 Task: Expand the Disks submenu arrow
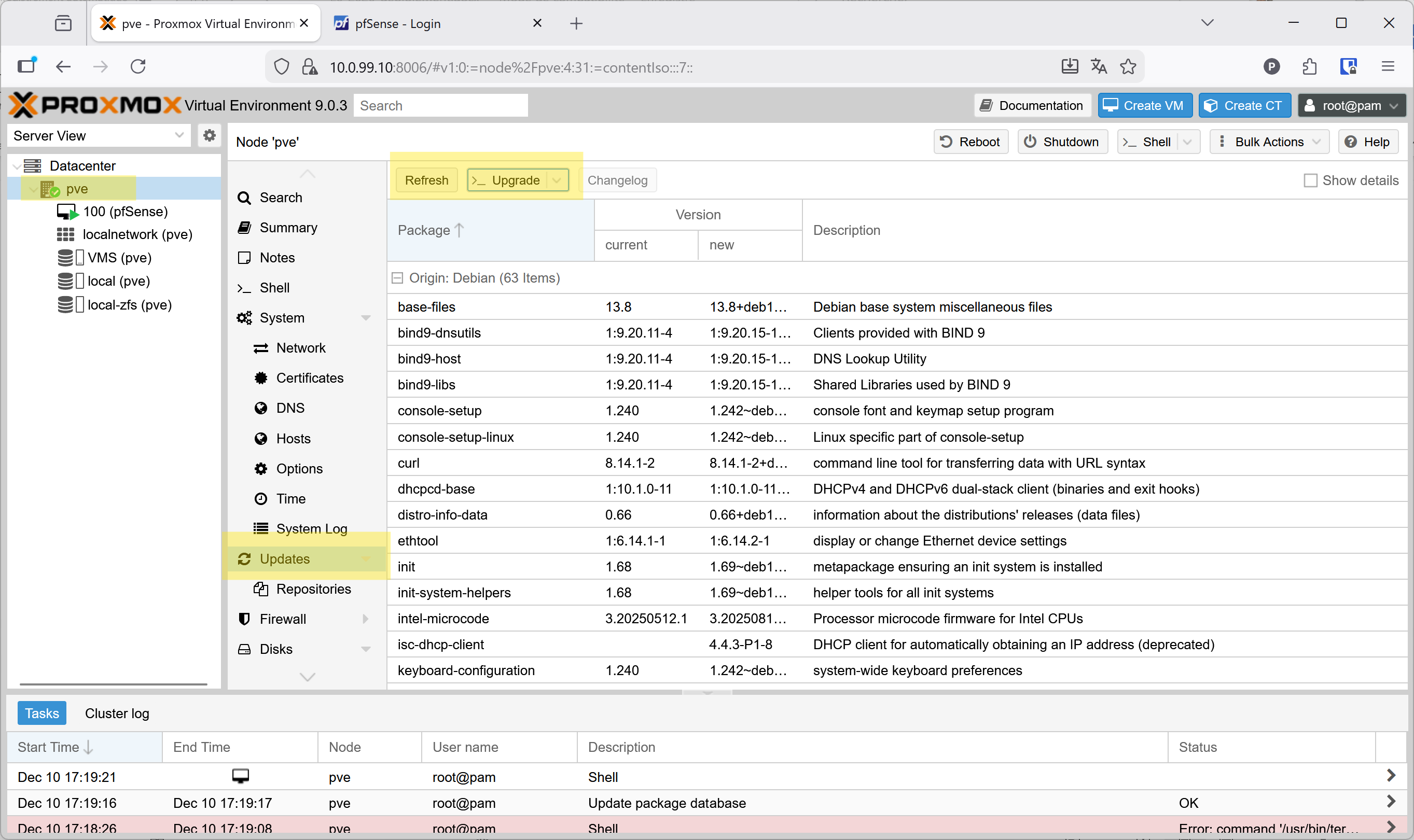[366, 649]
